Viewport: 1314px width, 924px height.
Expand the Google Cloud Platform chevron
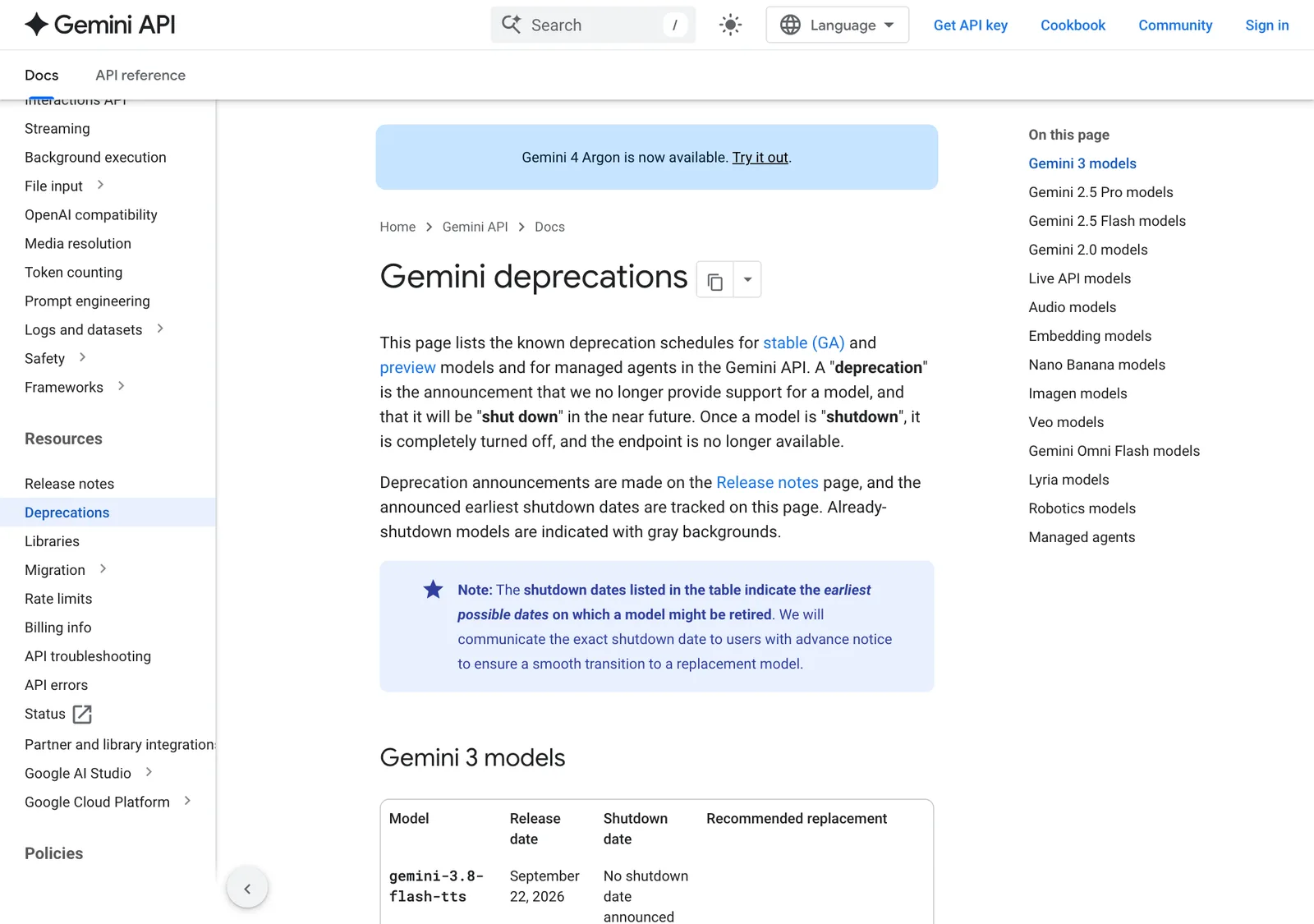tap(187, 801)
